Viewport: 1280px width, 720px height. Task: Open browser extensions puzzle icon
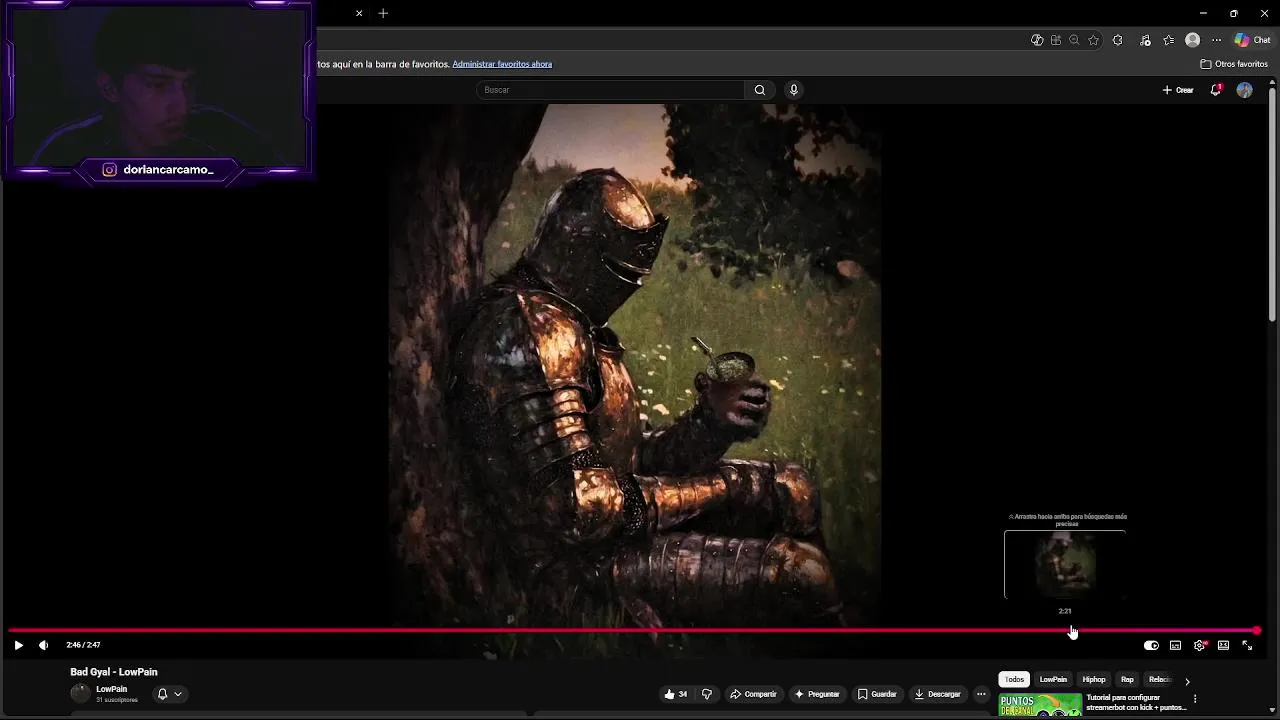point(1118,40)
